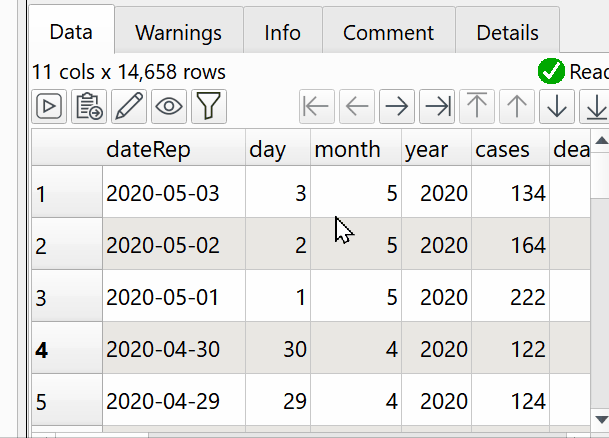Select row 4 header
The height and width of the screenshot is (438, 609).
click(x=66, y=349)
